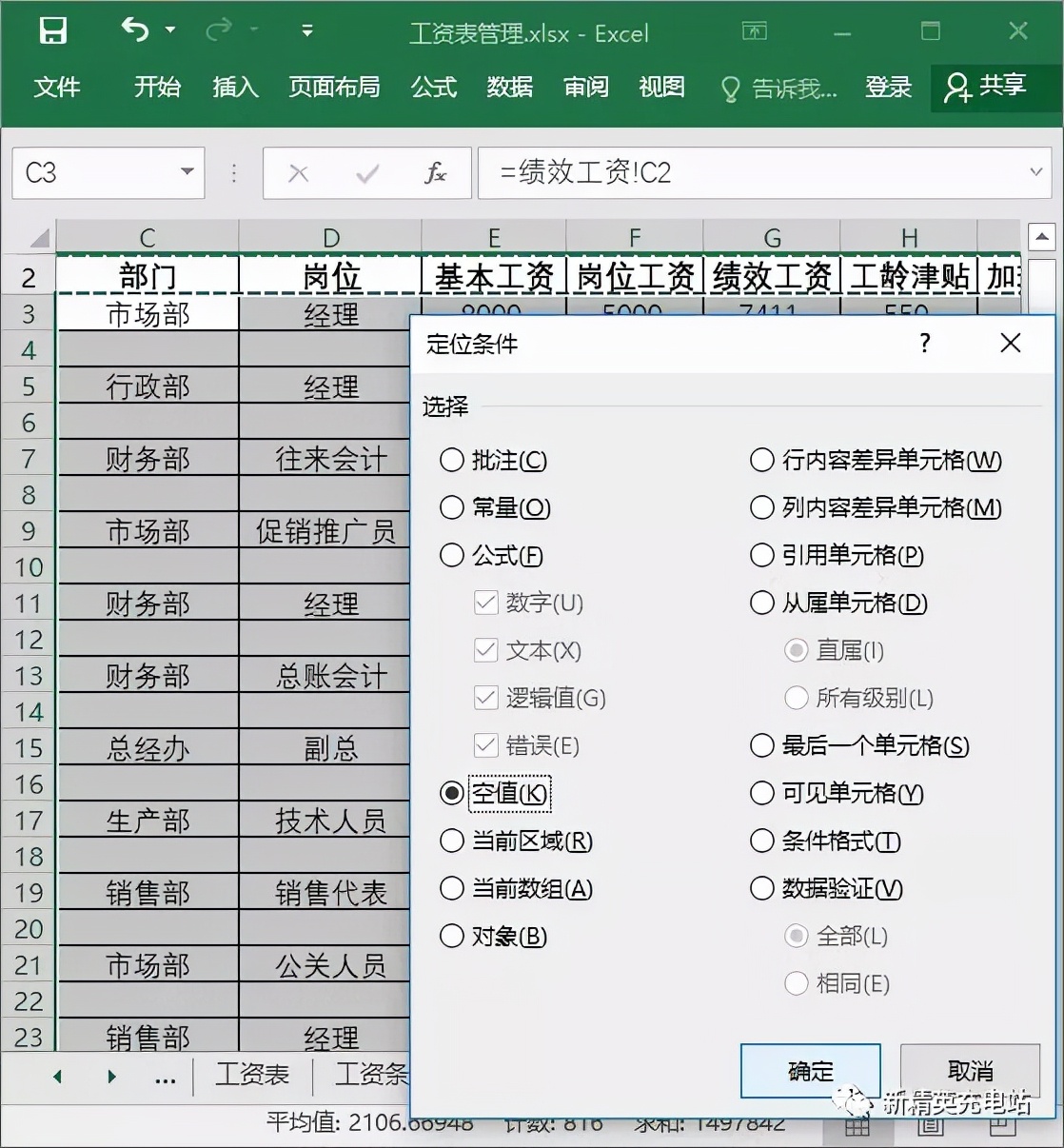Open the Insert Function (fx) tool
The height and width of the screenshot is (1148, 1064).
tap(435, 173)
